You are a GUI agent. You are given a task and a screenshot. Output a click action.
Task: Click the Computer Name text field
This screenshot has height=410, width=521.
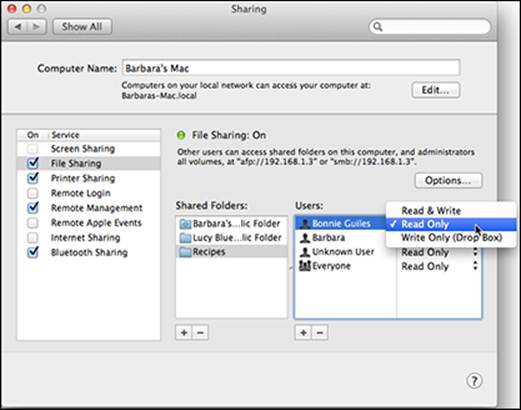(x=291, y=68)
